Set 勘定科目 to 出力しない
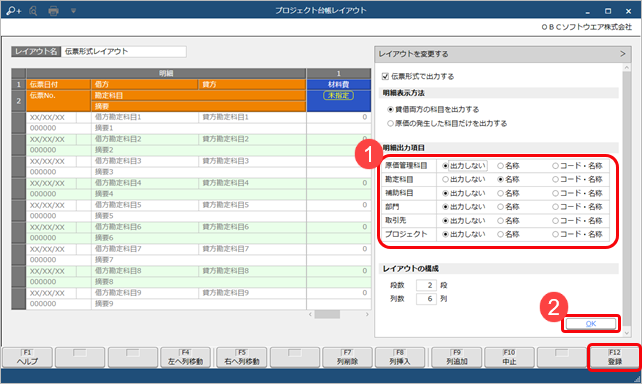 (x=445, y=179)
